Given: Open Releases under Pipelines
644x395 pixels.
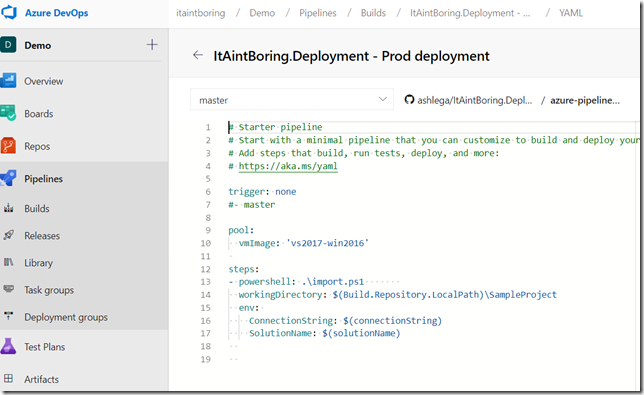Looking at the screenshot, I should tap(42, 236).
